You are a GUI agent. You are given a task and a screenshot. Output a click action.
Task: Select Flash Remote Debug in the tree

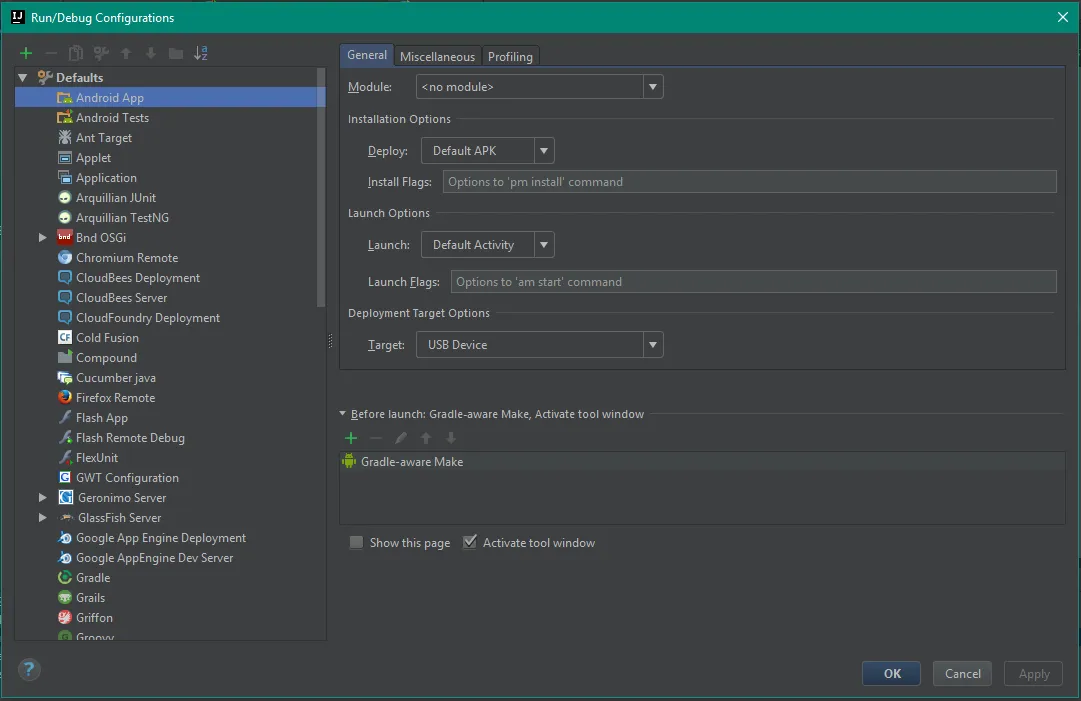(130, 437)
